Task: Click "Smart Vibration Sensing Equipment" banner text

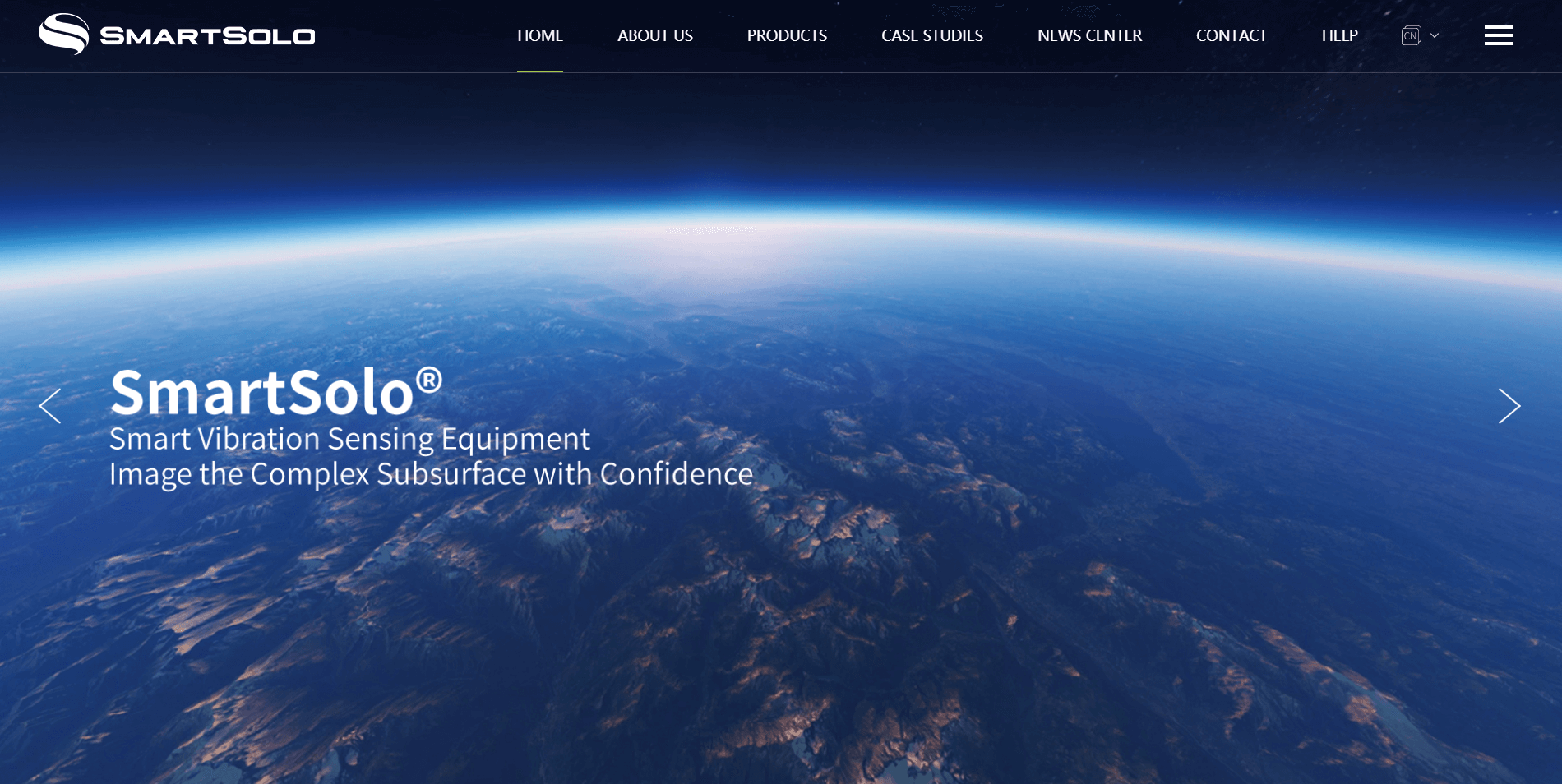Action: pos(349,439)
